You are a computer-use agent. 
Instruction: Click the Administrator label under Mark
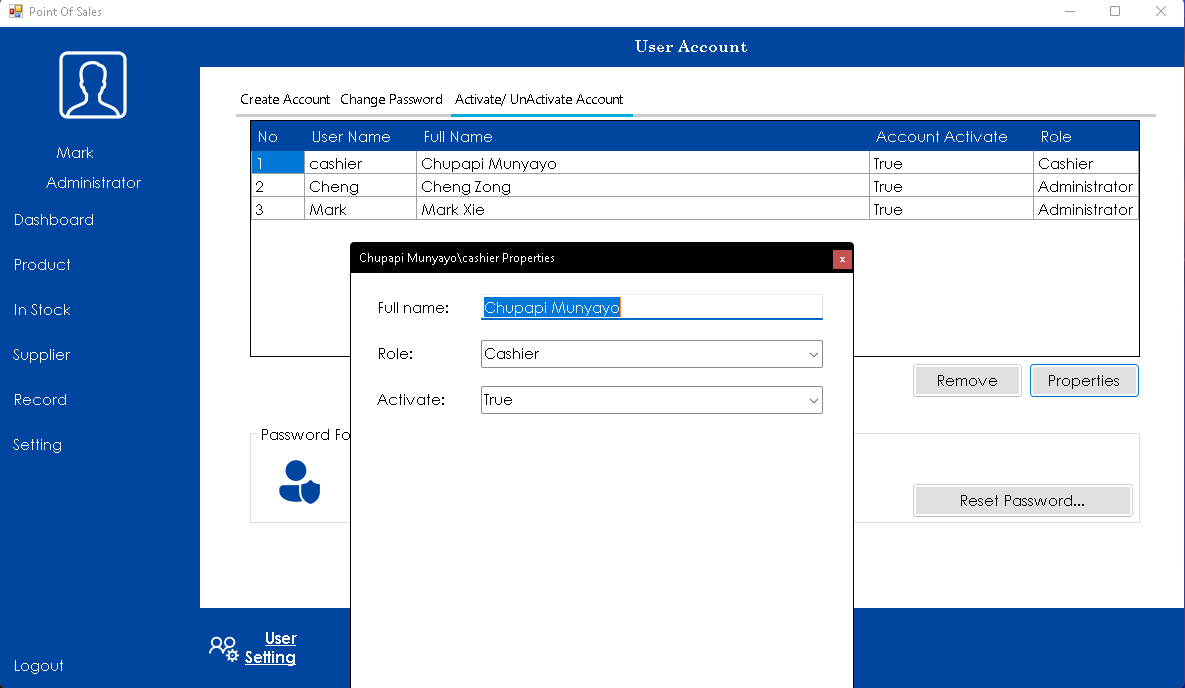pyautogui.click(x=94, y=183)
